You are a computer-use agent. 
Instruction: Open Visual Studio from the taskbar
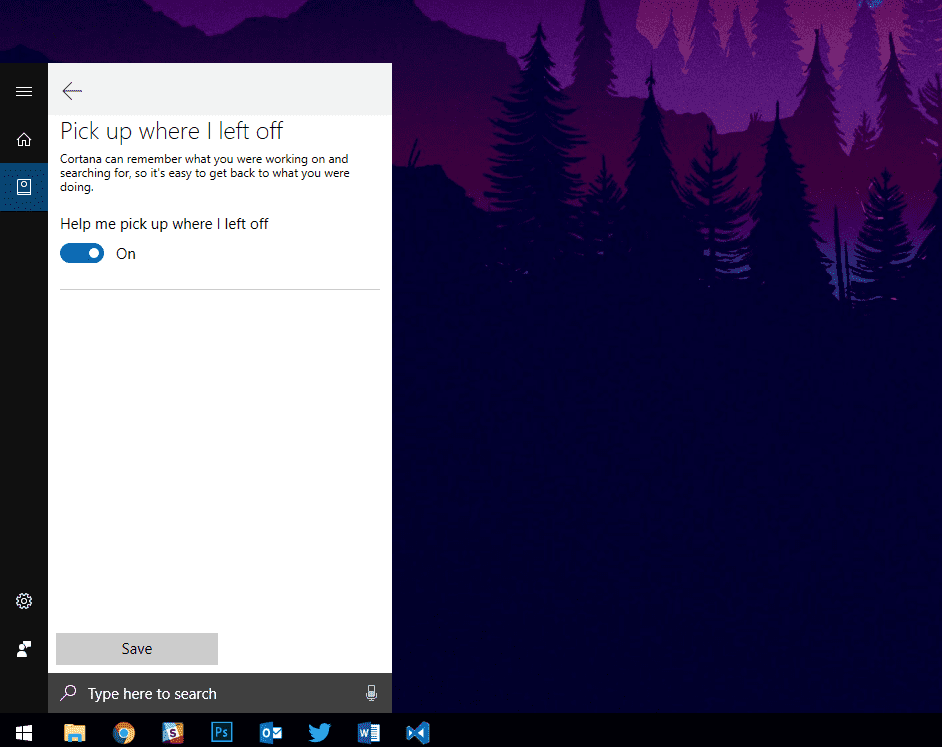418,733
